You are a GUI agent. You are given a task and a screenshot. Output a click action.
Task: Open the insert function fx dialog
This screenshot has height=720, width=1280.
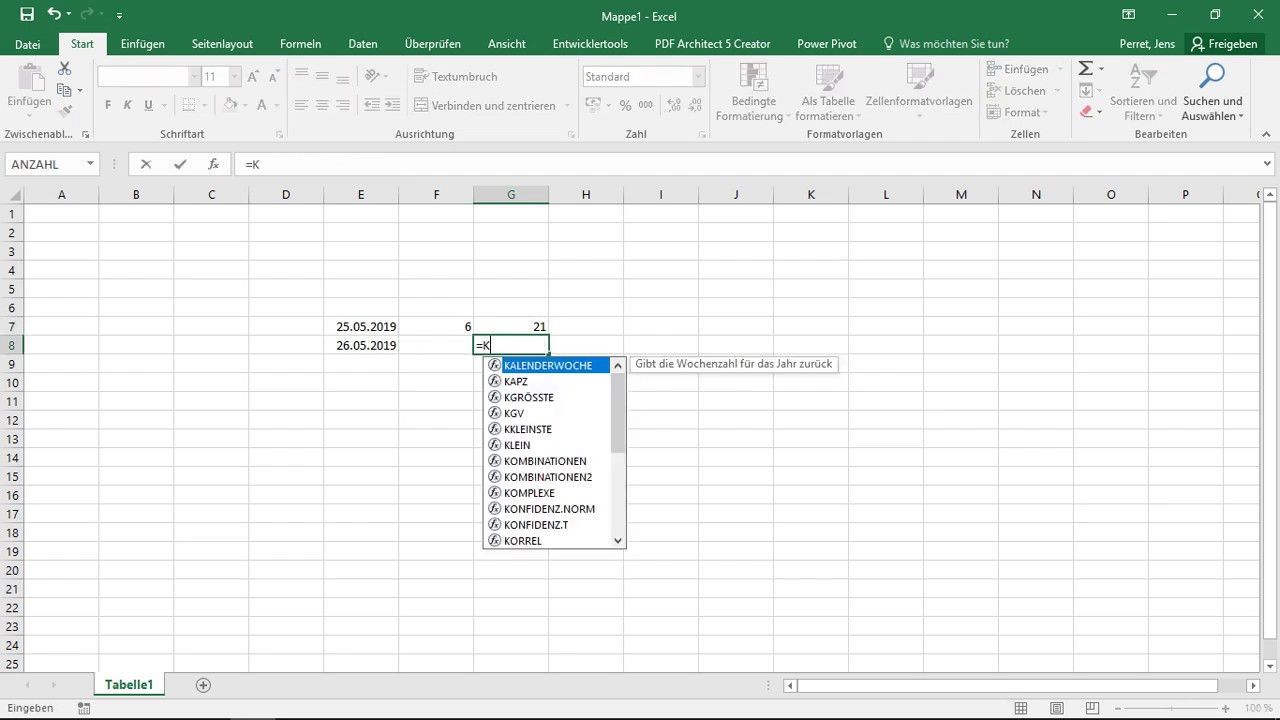tap(213, 164)
